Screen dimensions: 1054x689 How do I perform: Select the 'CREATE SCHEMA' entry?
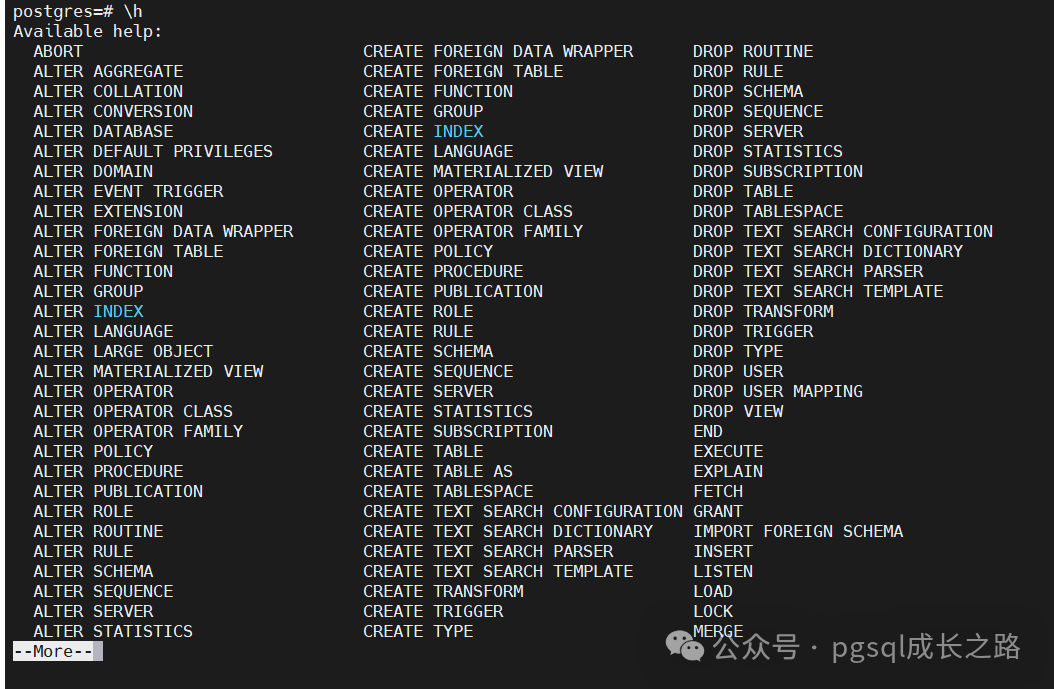point(428,352)
